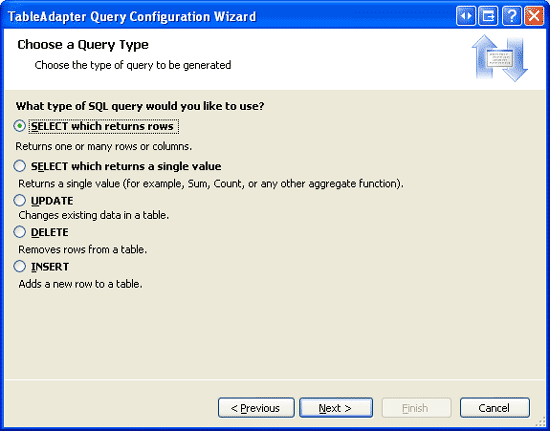Advance with the Next button
The width and height of the screenshot is (550, 431).
(x=336, y=408)
